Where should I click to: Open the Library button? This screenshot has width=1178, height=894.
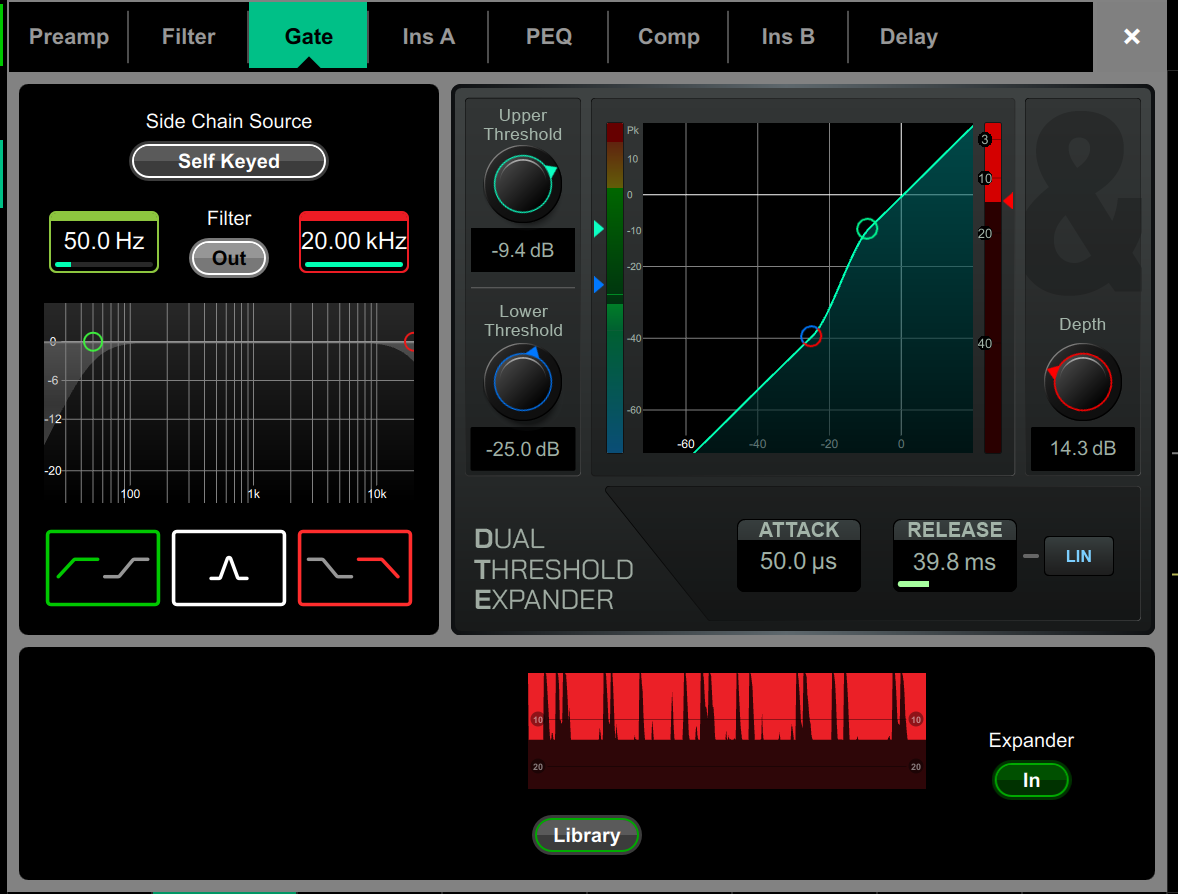[587, 835]
